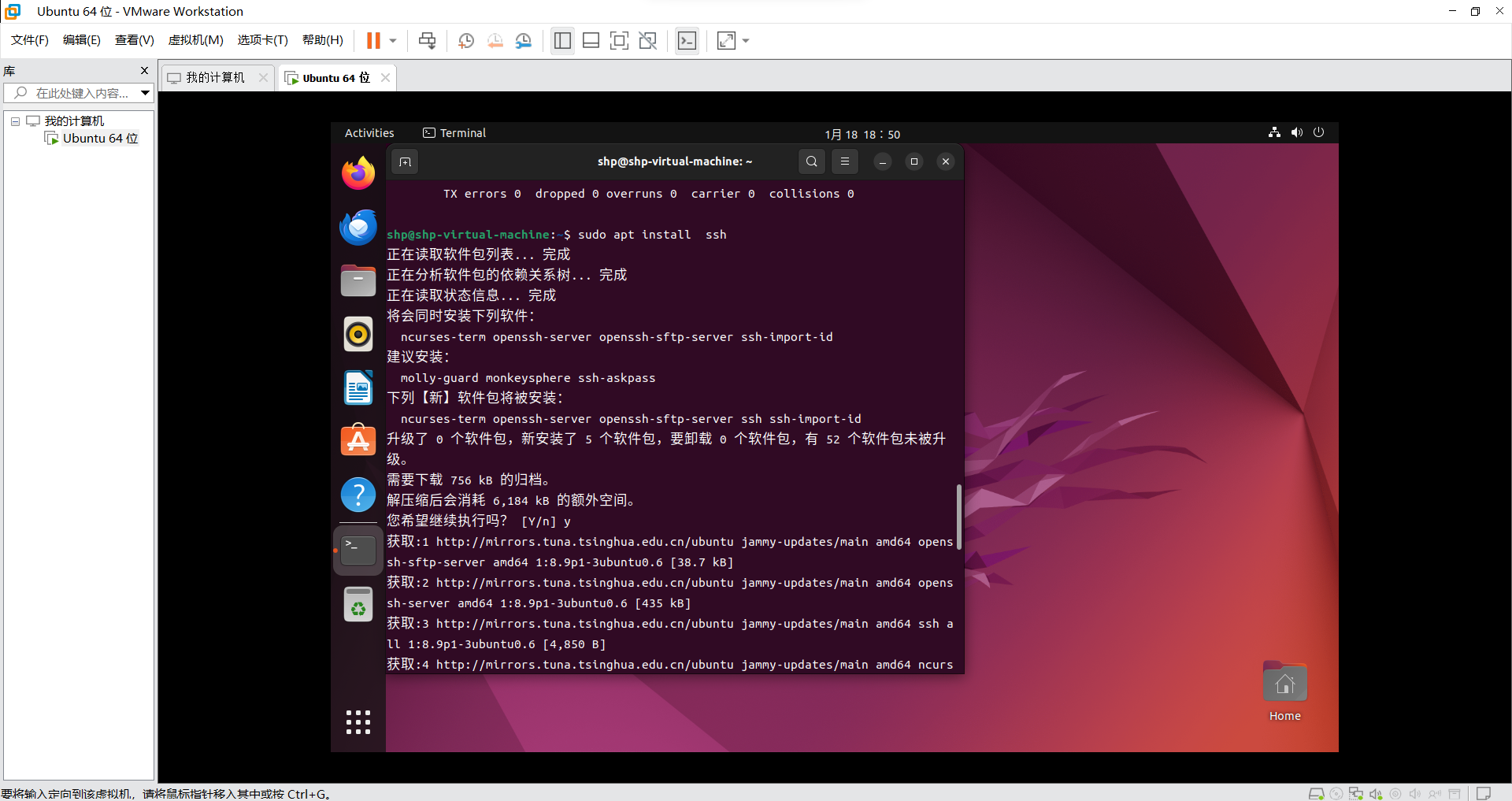This screenshot has width=1512, height=801.
Task: Toggle the library sidebar view icon
Action: pyautogui.click(x=562, y=40)
